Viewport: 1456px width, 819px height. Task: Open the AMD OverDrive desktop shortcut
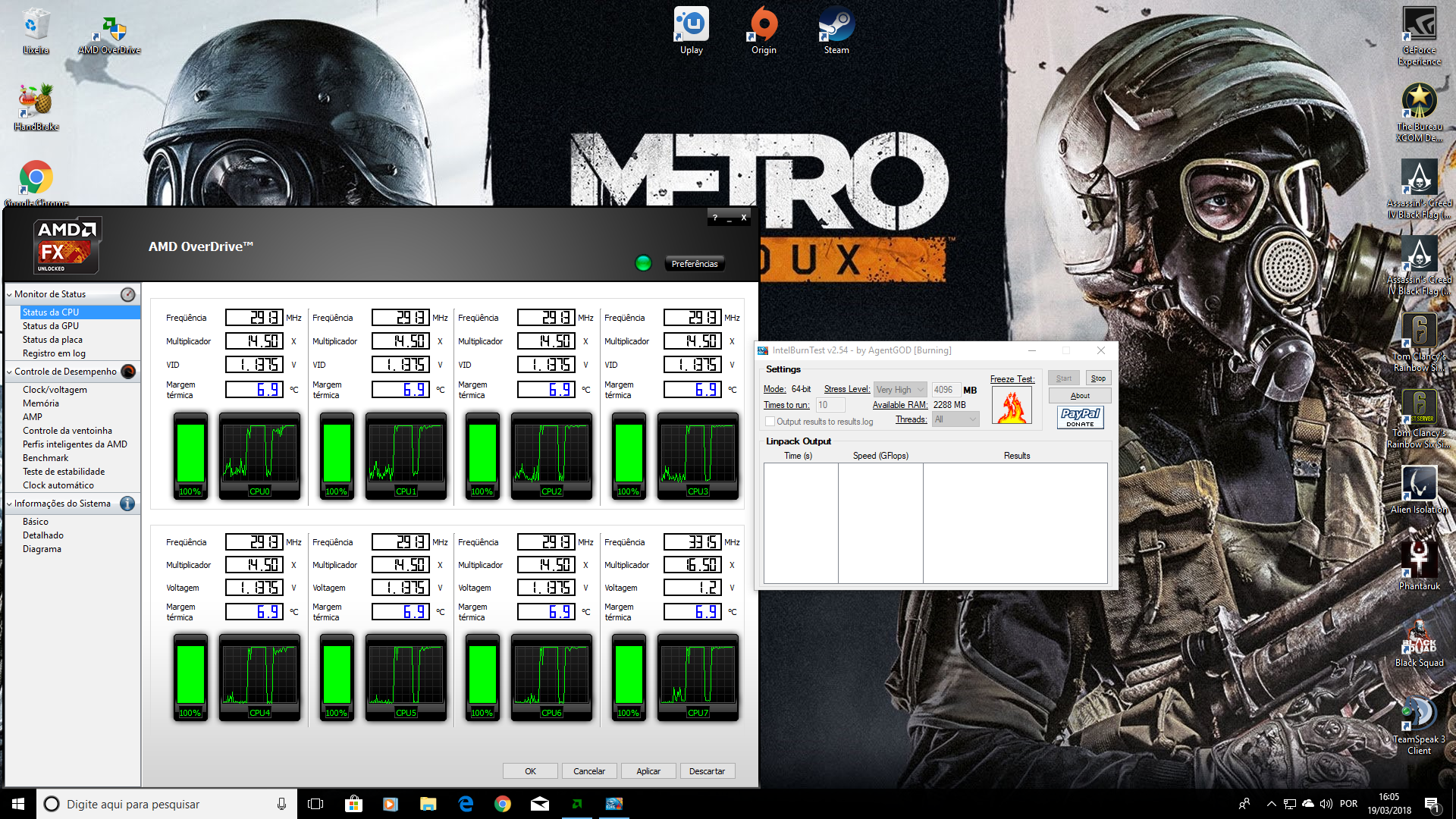[109, 35]
